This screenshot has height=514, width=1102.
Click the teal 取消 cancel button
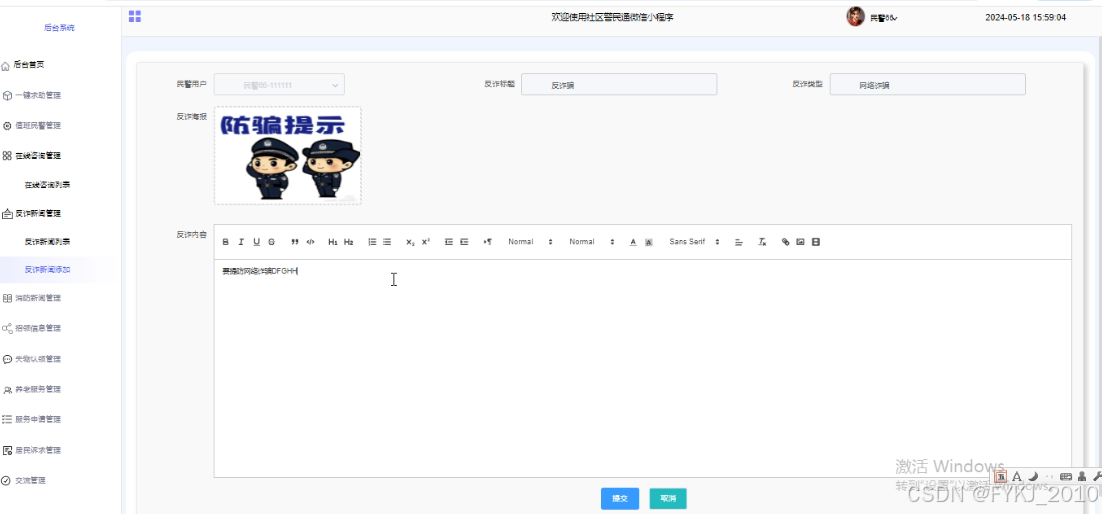click(x=668, y=499)
